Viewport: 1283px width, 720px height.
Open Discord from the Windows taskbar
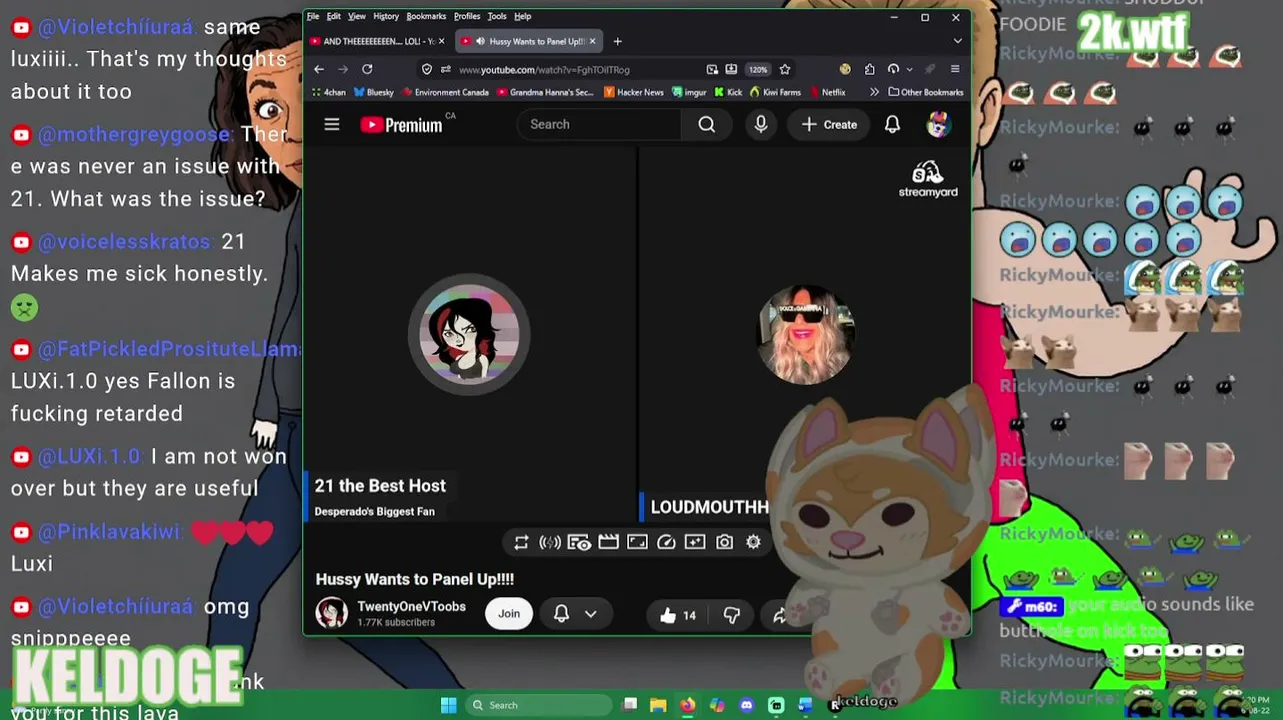[x=746, y=705]
